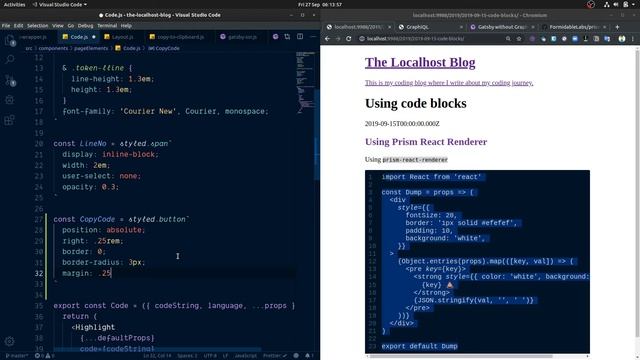Screen dimensions: 640x360
Task: Open the View menu in VS Code
Action: (x=58, y=26)
